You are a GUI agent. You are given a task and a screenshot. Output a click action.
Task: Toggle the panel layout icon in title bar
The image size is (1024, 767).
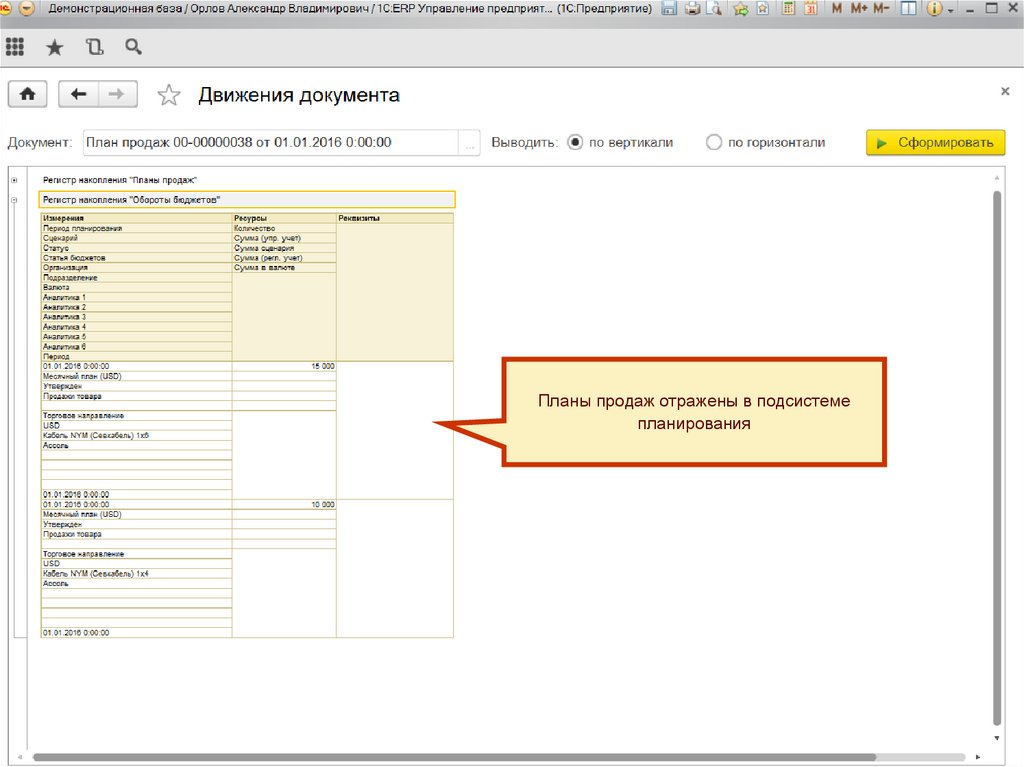pyautogui.click(x=908, y=8)
